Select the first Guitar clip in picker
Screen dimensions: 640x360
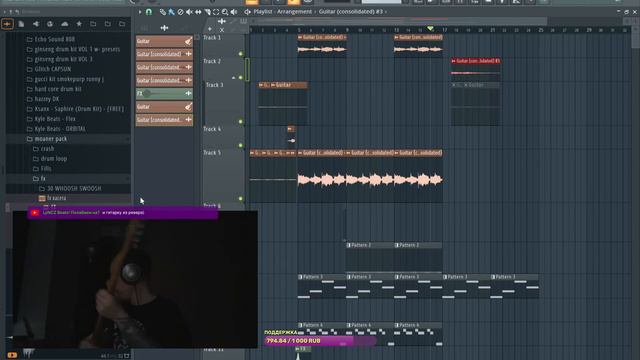coord(164,41)
